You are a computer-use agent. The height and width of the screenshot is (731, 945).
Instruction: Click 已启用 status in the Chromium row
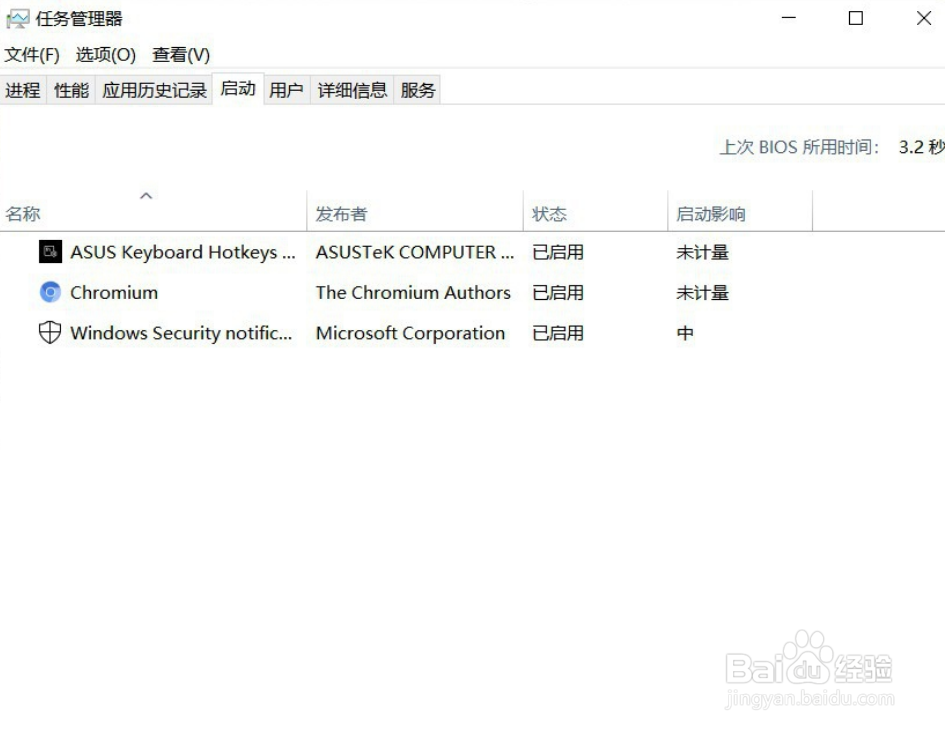click(558, 292)
